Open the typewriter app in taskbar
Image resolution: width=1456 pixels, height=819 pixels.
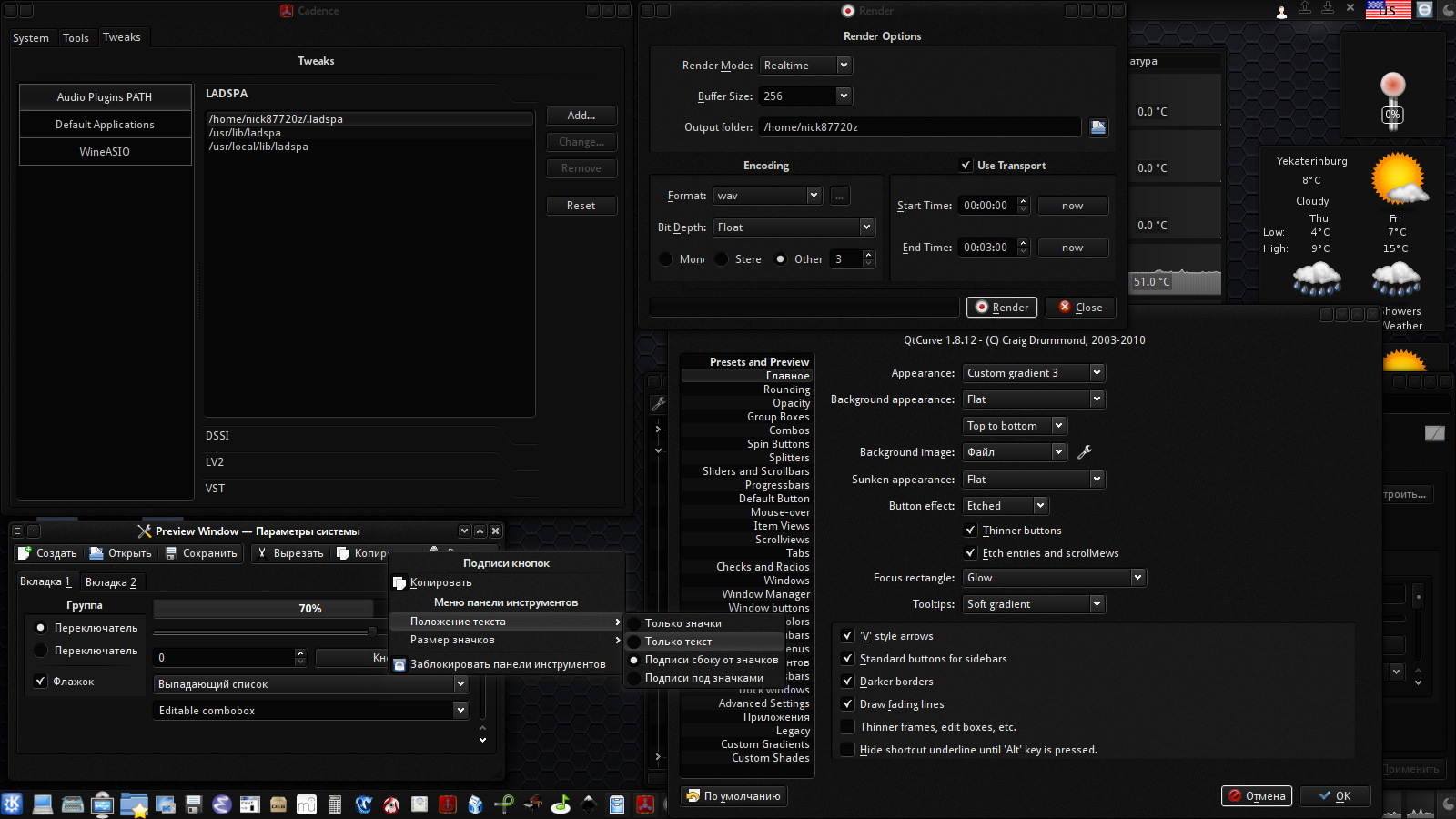[73, 804]
